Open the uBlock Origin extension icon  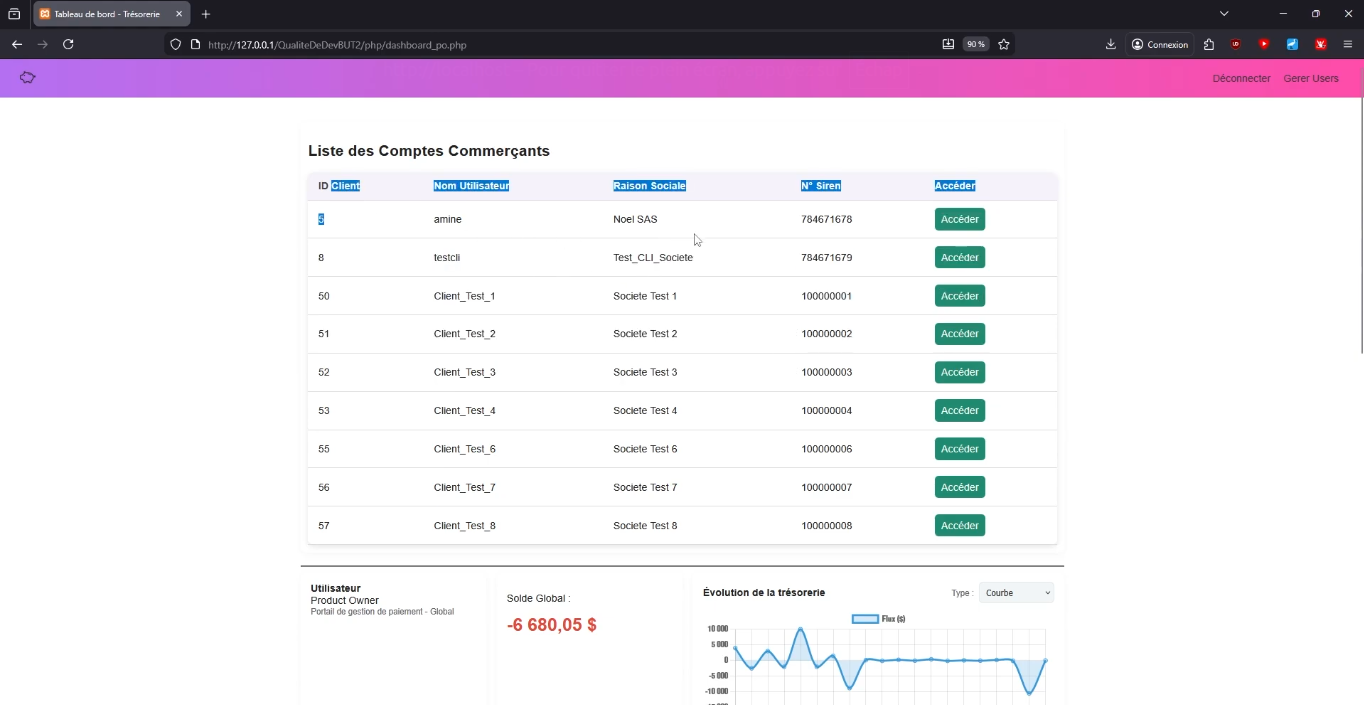[1236, 44]
